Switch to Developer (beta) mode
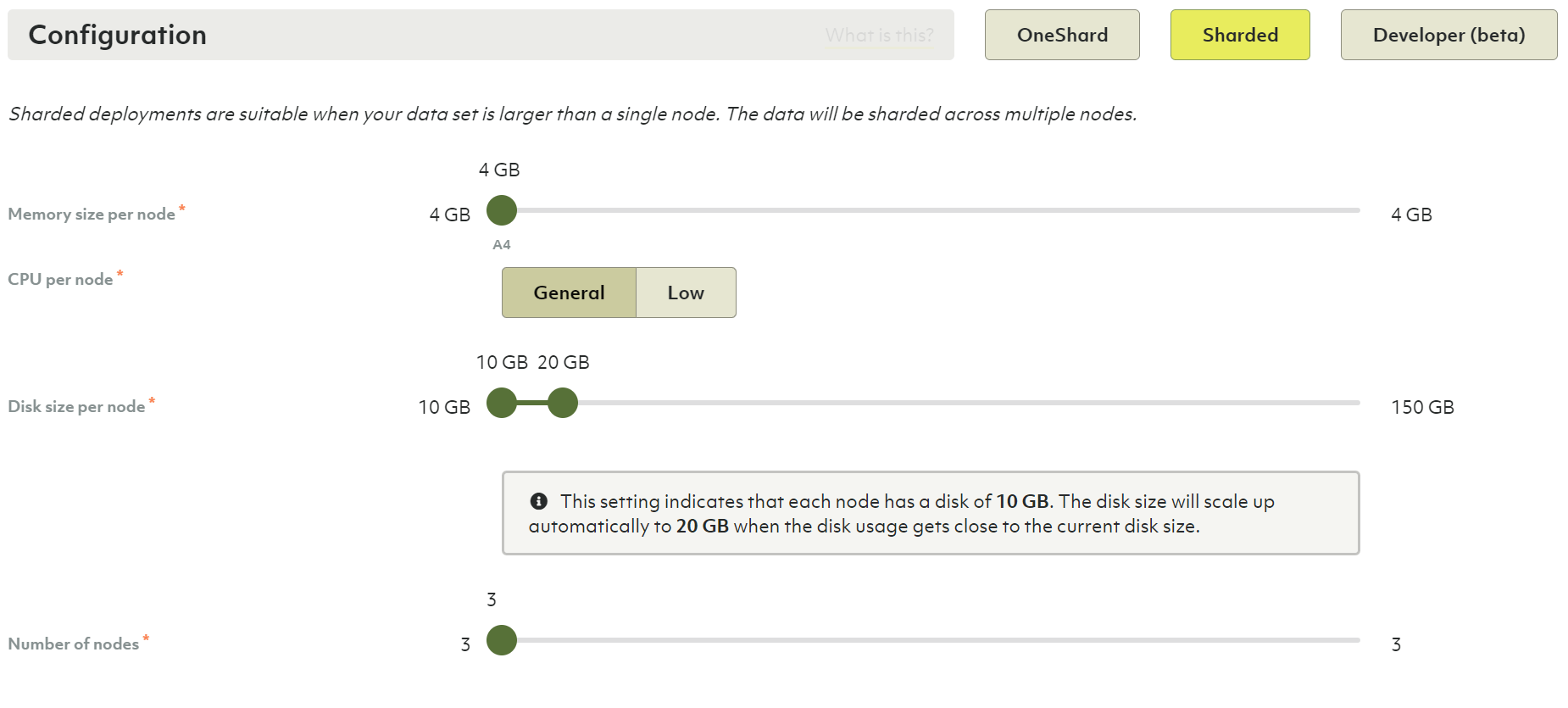 point(1448,35)
